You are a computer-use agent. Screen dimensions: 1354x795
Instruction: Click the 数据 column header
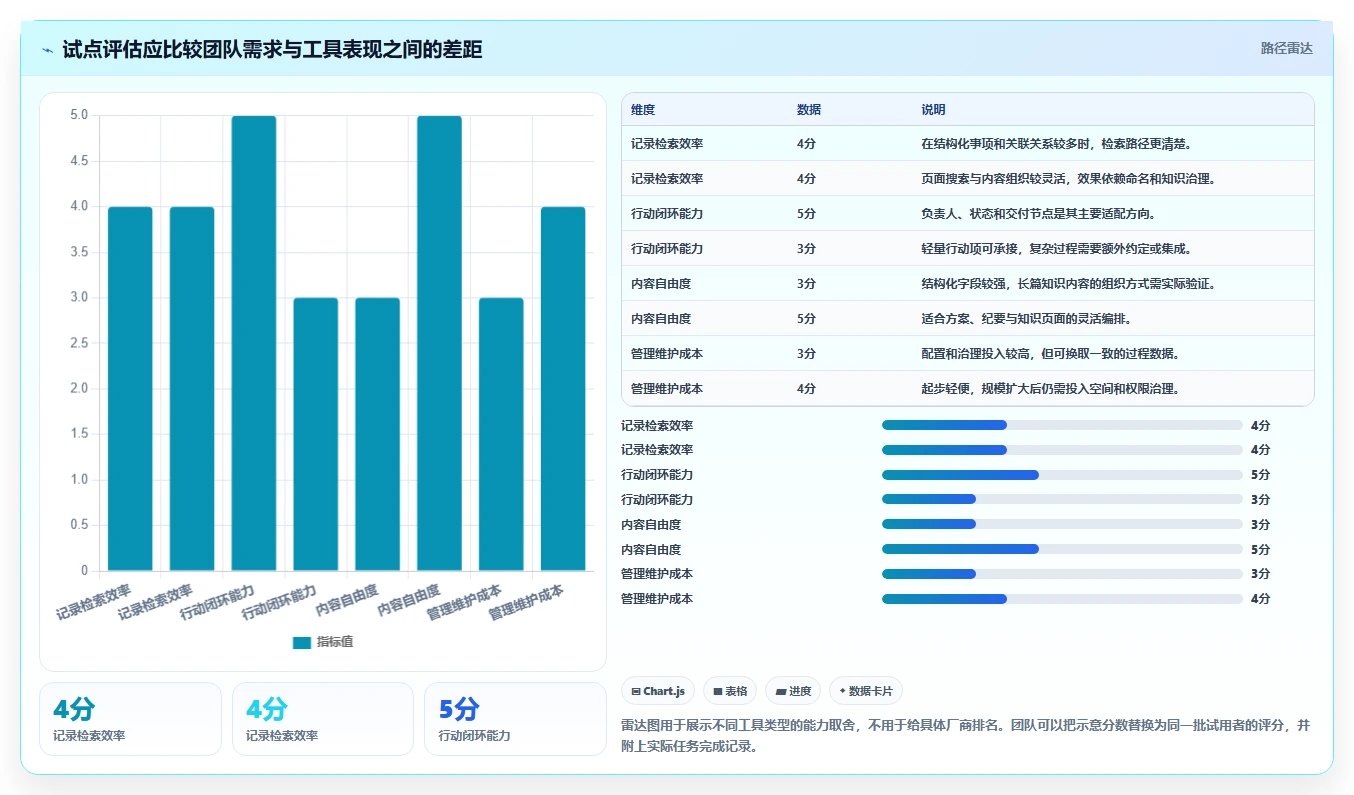tap(809, 110)
